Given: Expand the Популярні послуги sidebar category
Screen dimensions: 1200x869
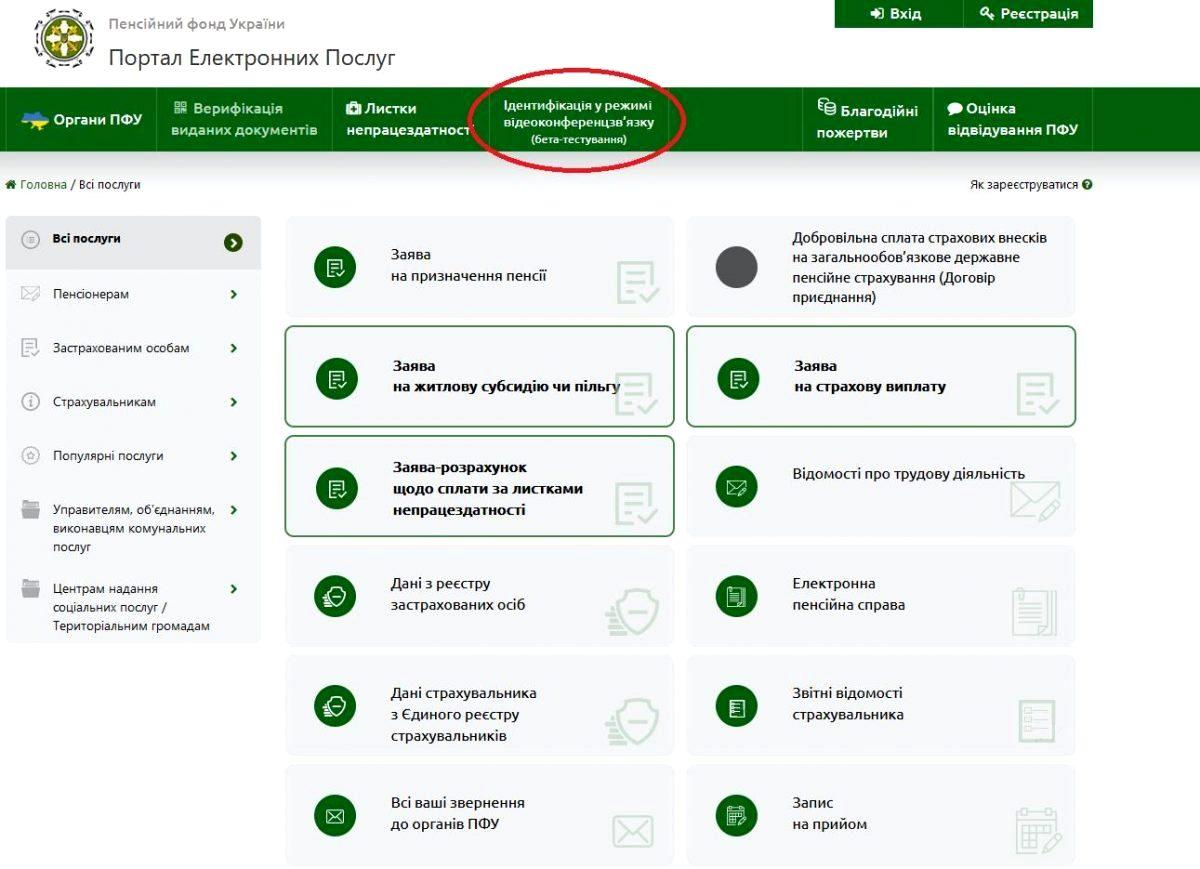Looking at the screenshot, I should pos(233,456).
